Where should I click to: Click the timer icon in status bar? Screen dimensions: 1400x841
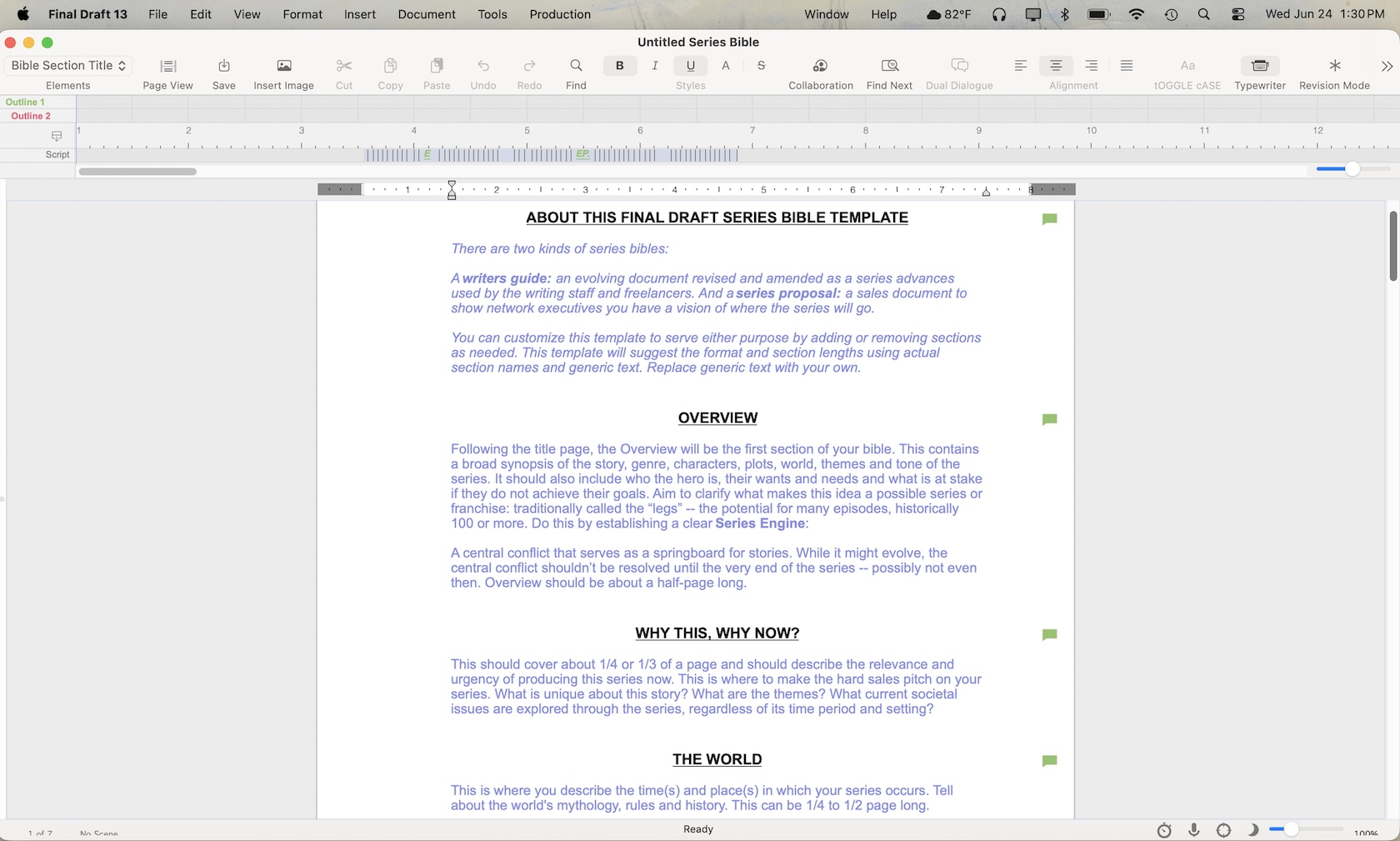[x=1164, y=830]
